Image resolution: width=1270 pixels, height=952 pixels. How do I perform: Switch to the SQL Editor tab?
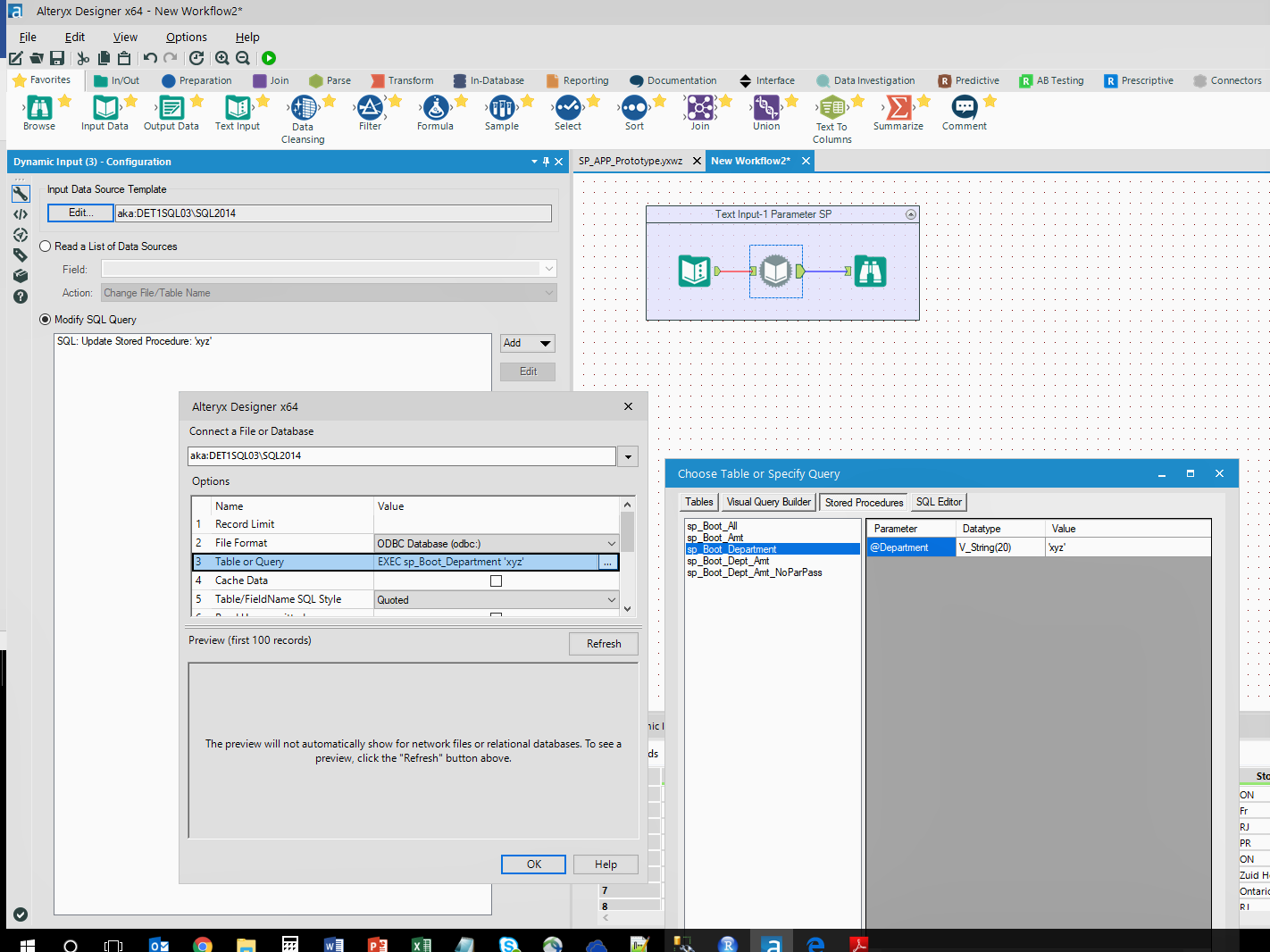click(939, 503)
